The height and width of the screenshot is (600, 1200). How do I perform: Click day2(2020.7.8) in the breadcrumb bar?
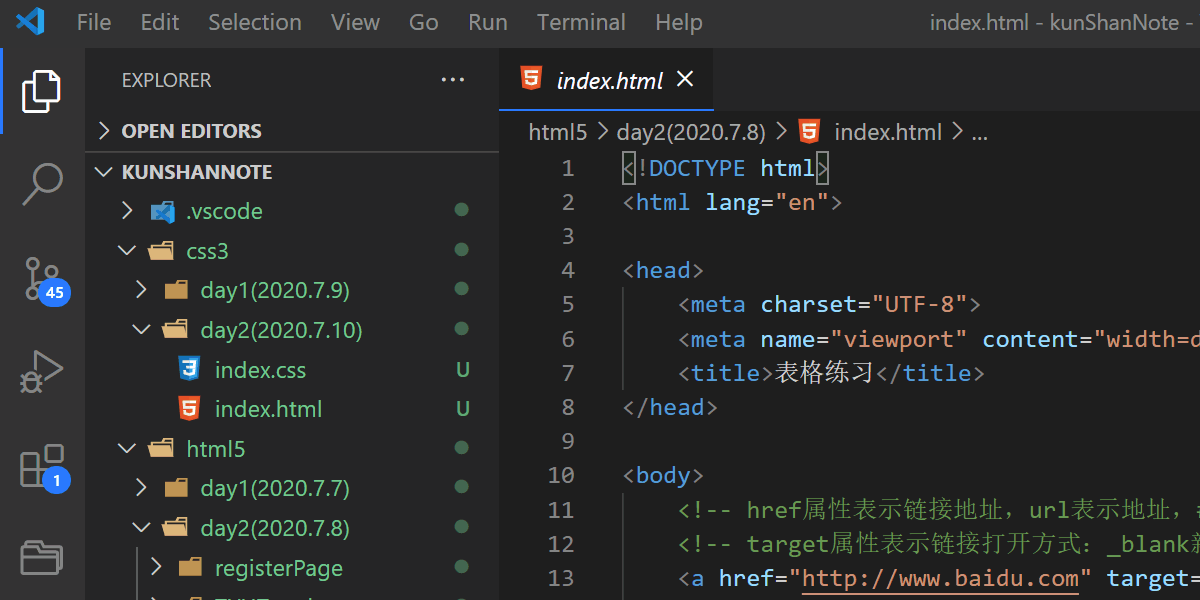tap(690, 131)
